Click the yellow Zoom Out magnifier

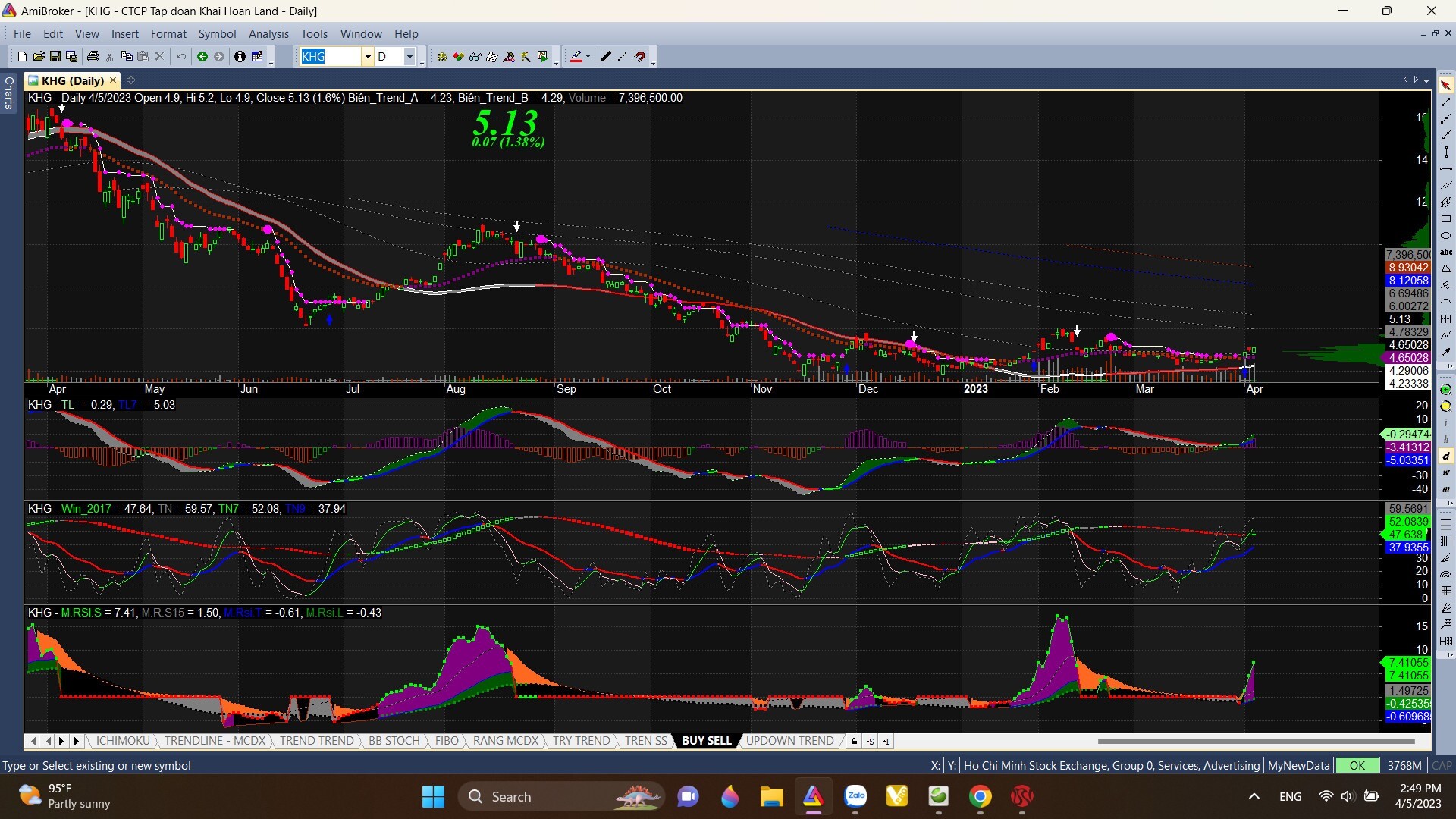point(1445,406)
